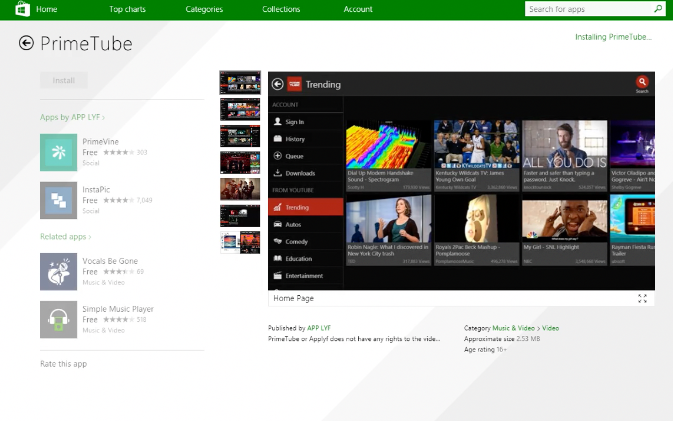Select the third screenshot thumbnail
This screenshot has height=421, width=673.
coord(240,136)
